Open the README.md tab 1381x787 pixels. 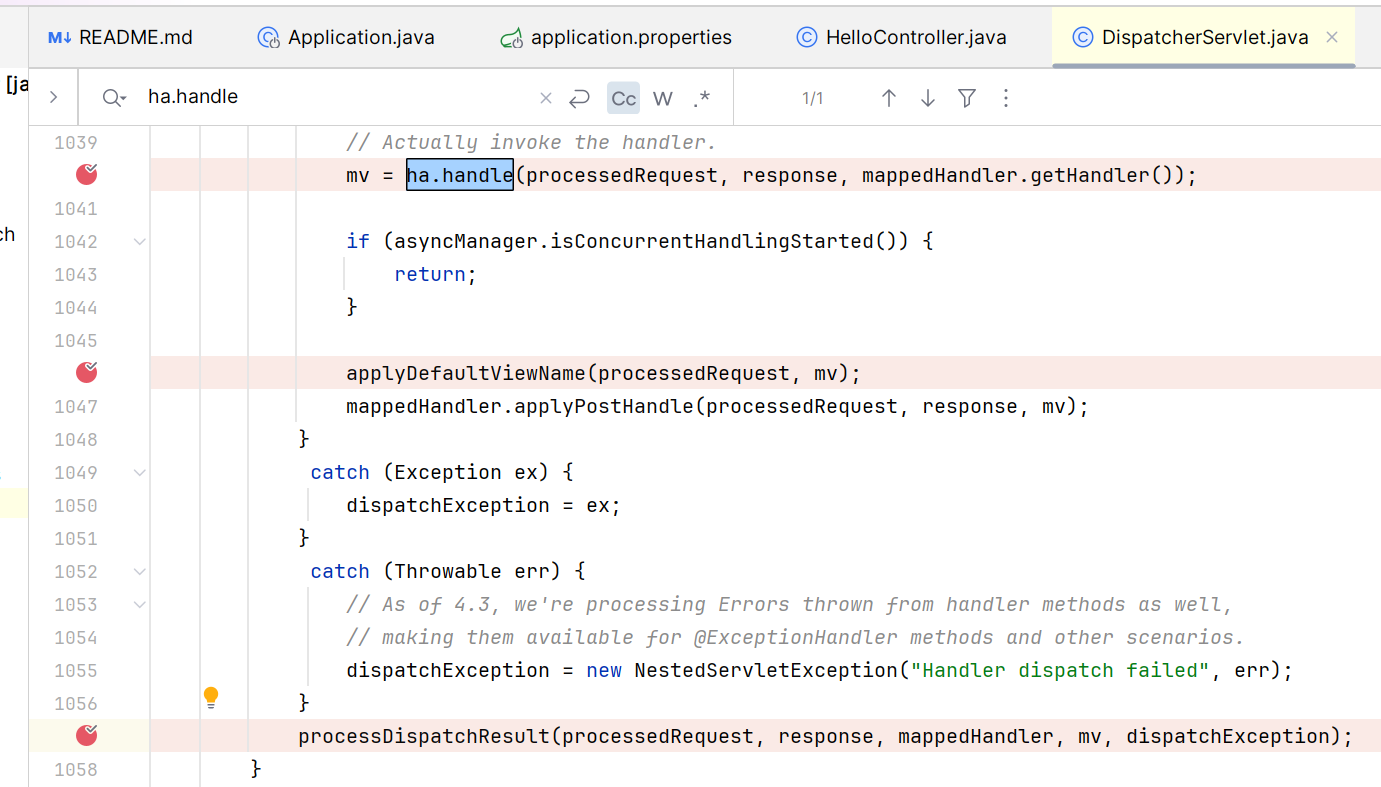click(x=120, y=38)
